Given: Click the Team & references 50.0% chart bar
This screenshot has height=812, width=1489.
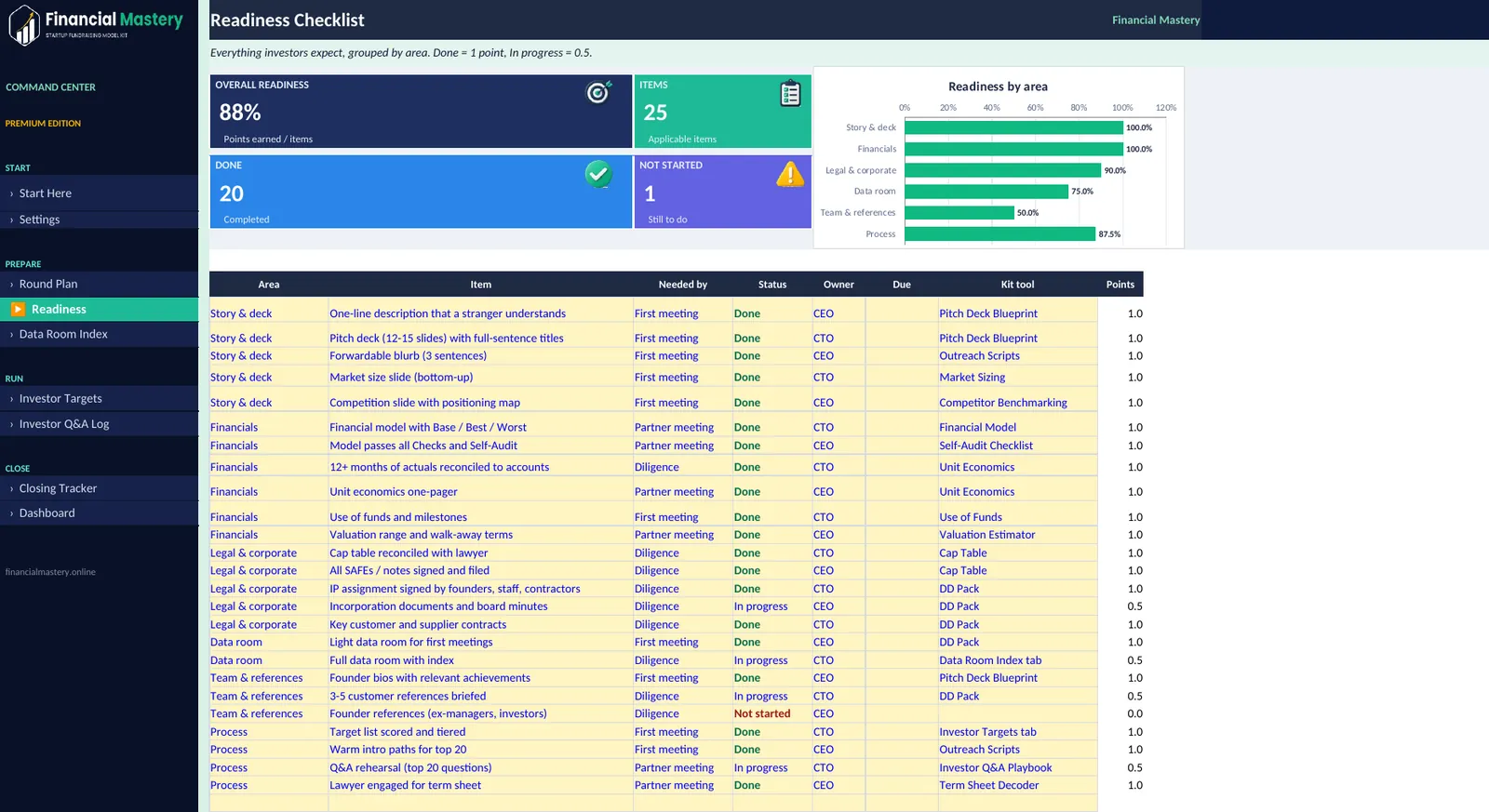Looking at the screenshot, I should tap(959, 213).
